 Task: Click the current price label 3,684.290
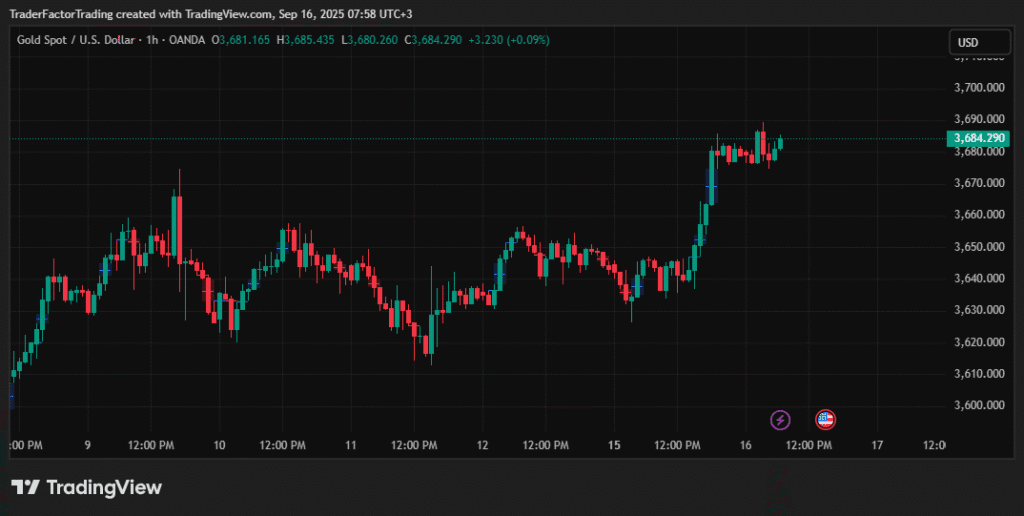tap(979, 138)
